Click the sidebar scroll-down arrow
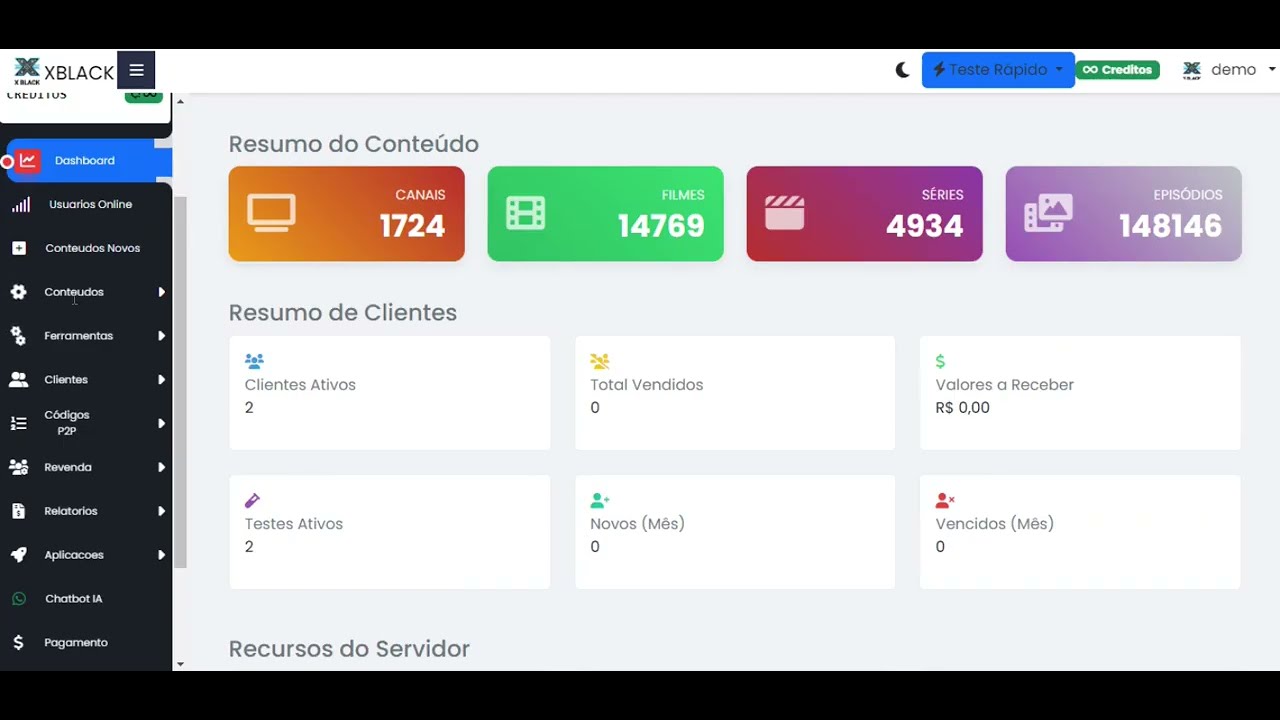Viewport: 1280px width, 720px height. coord(180,664)
